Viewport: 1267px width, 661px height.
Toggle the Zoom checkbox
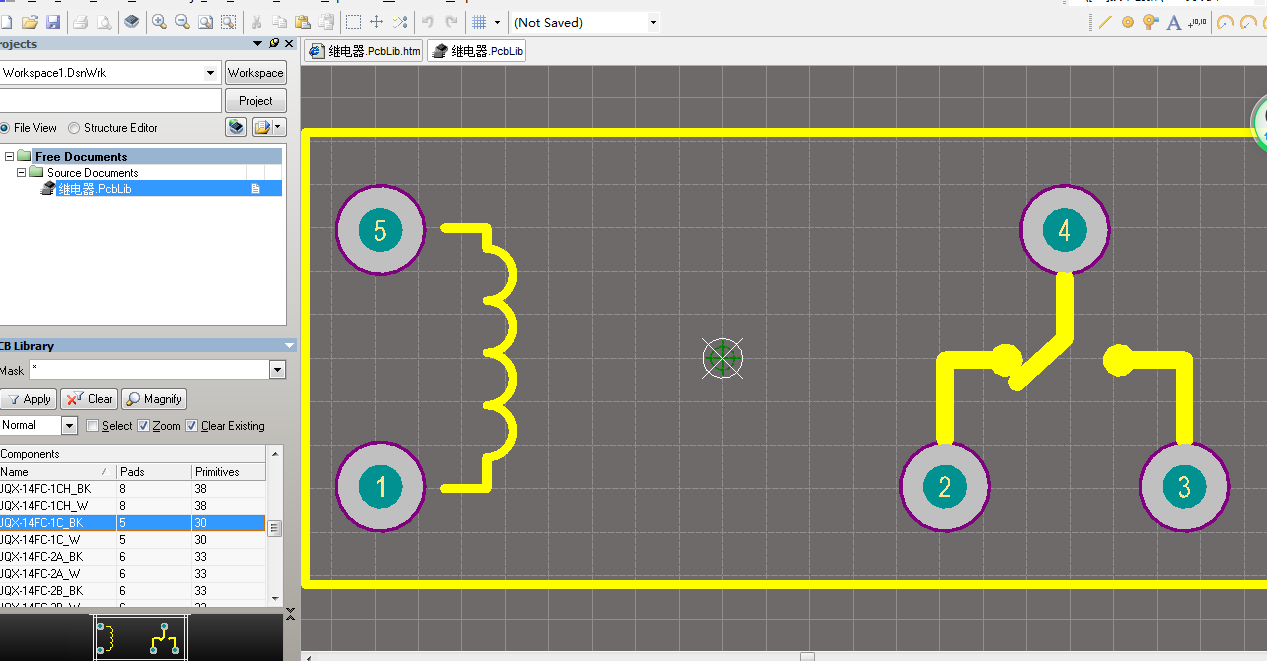click(143, 426)
